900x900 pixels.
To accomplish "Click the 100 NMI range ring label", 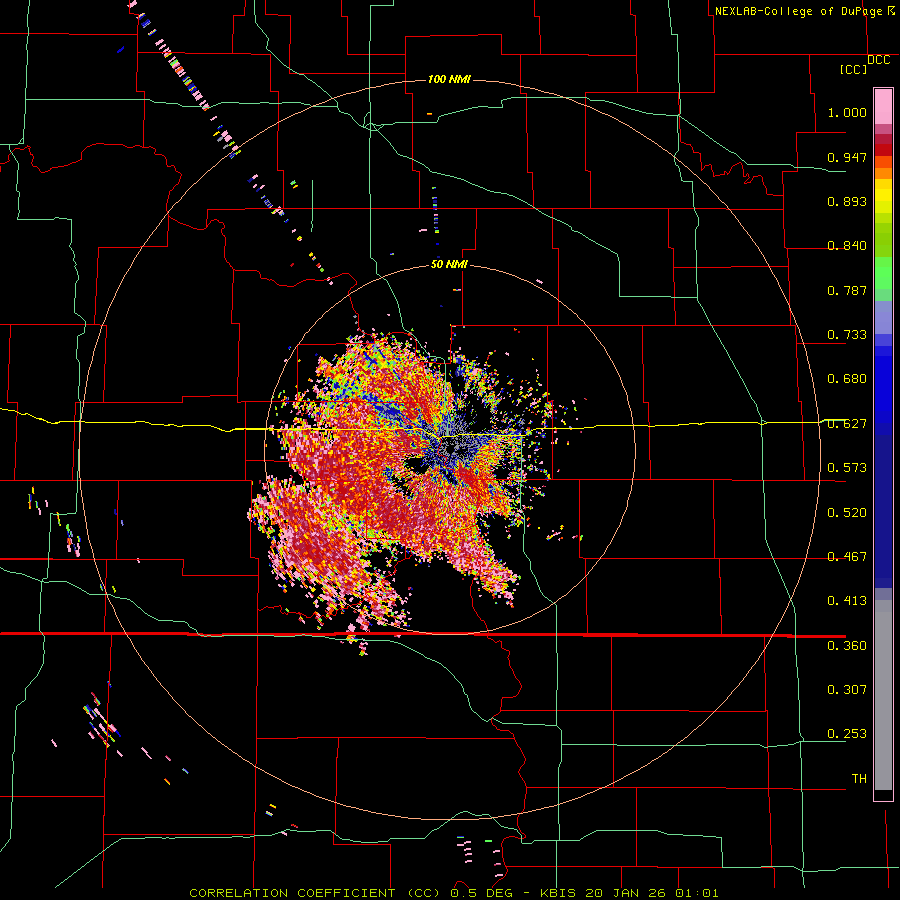I will click(x=449, y=79).
